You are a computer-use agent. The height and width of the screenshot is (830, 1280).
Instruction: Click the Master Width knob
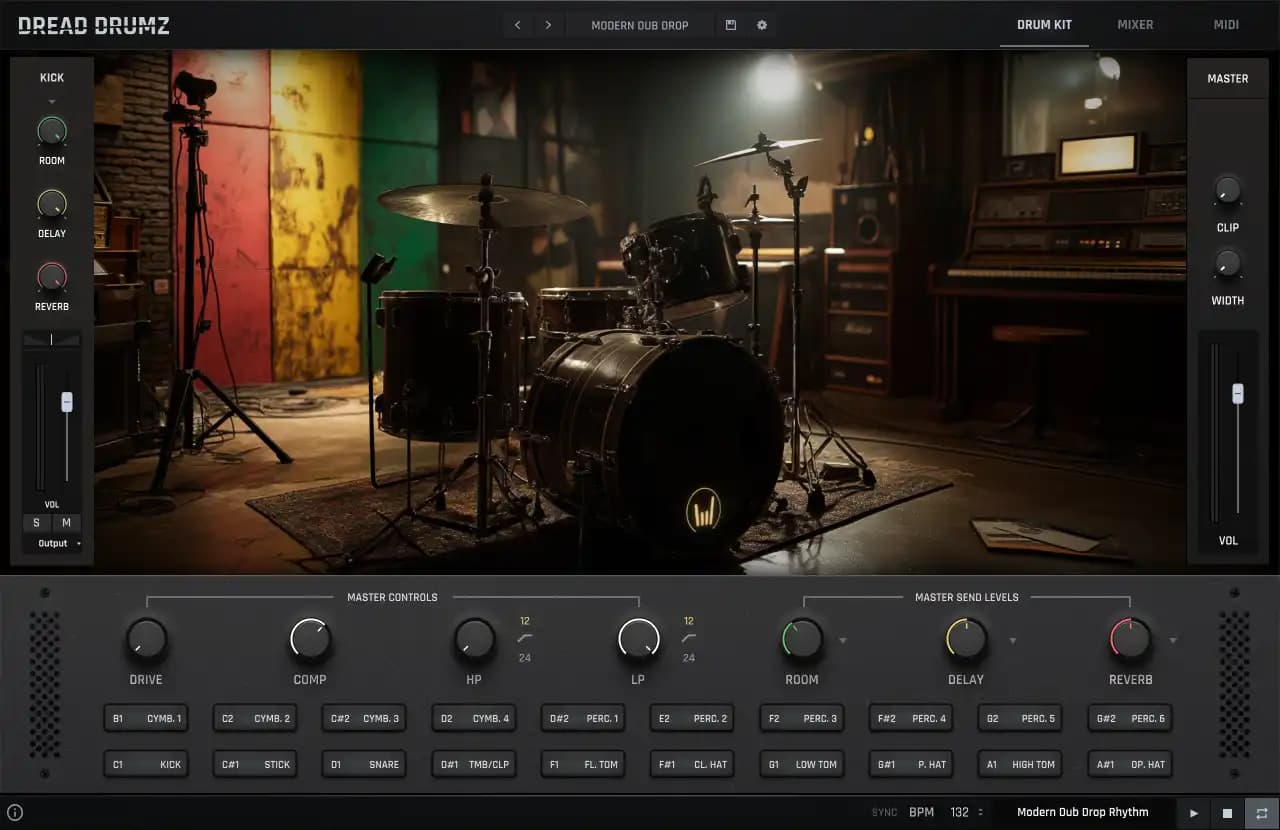click(x=1227, y=263)
